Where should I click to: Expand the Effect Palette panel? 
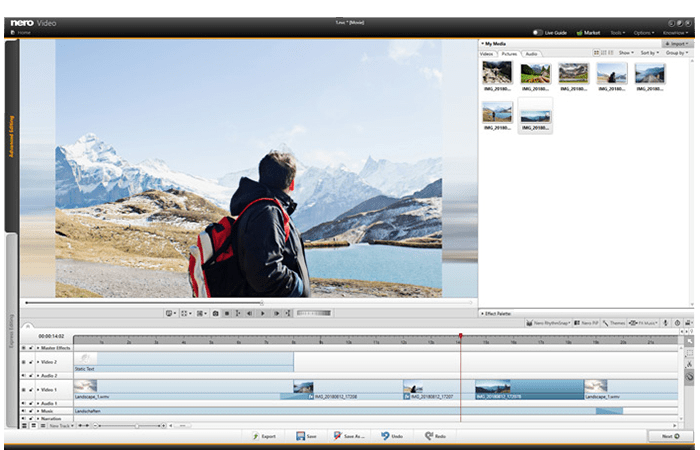(482, 314)
